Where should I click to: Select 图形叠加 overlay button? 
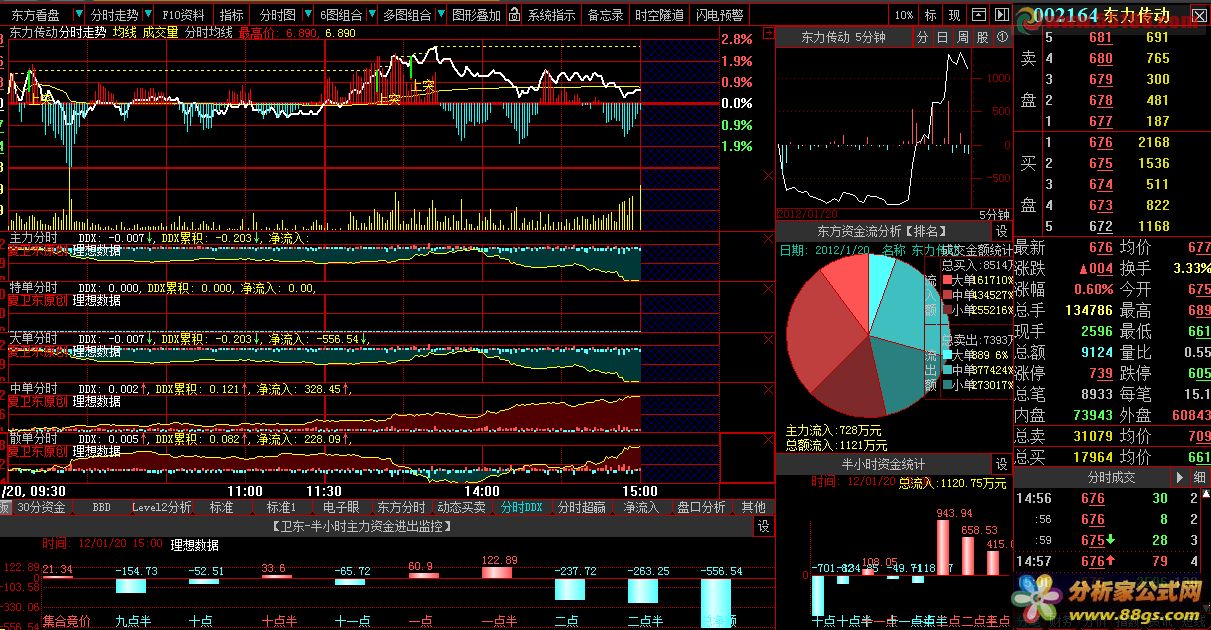(476, 15)
